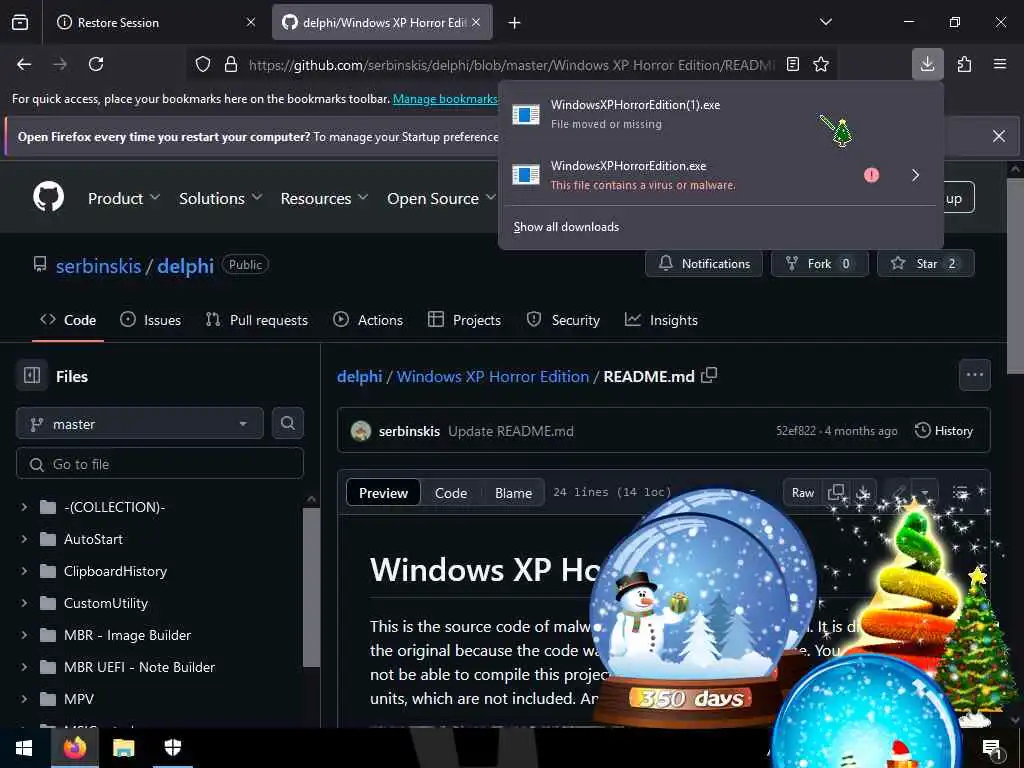Image resolution: width=1024 pixels, height=768 pixels.
Task: Toggle reader view icon in address bar
Action: 793,64
